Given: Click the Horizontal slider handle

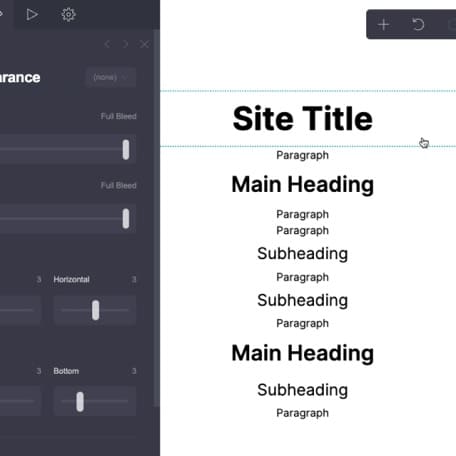Looking at the screenshot, I should coord(96,310).
